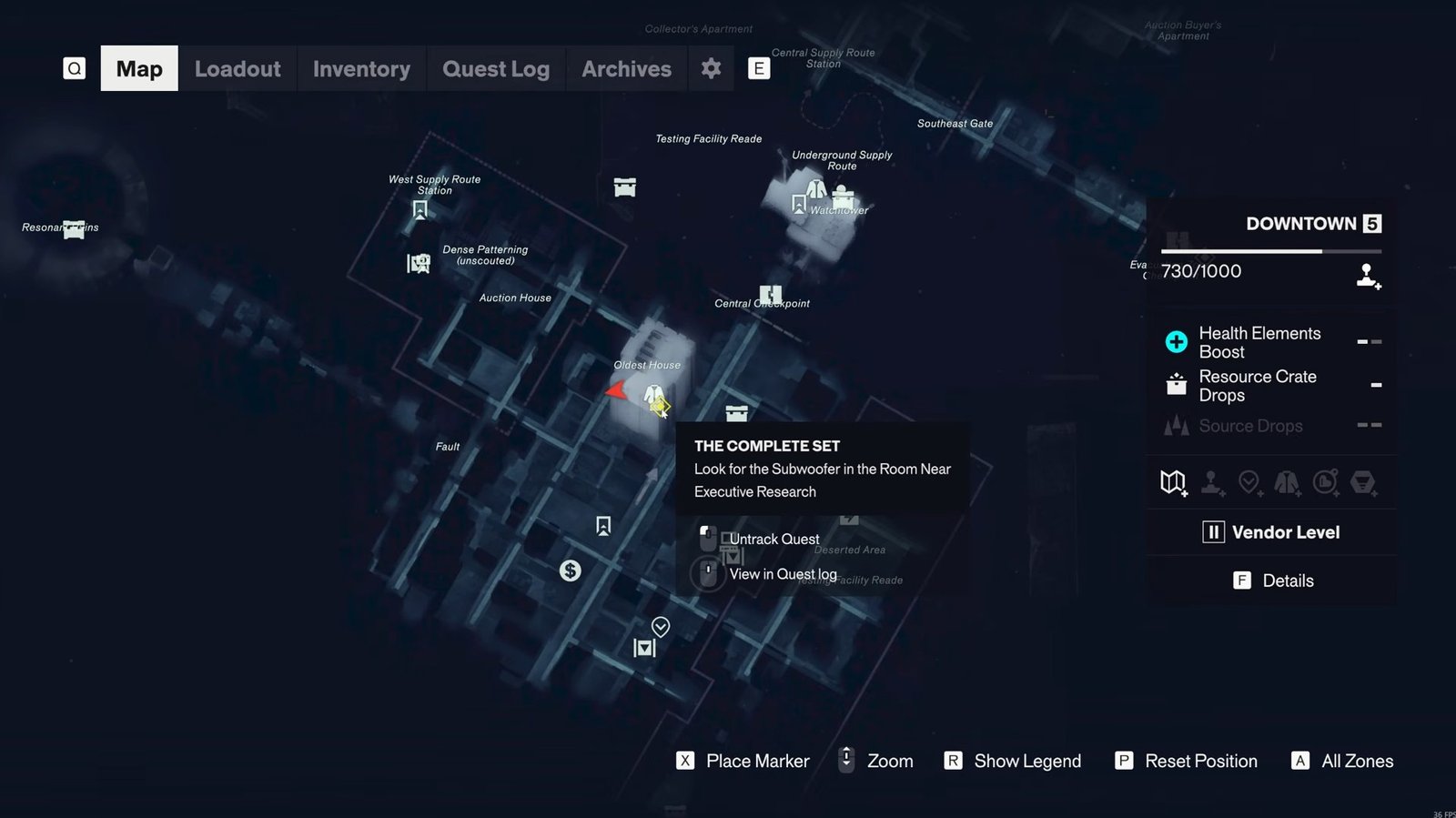The image size is (1456, 818).
Task: Select the Watchtower jacket icon
Action: 816,189
